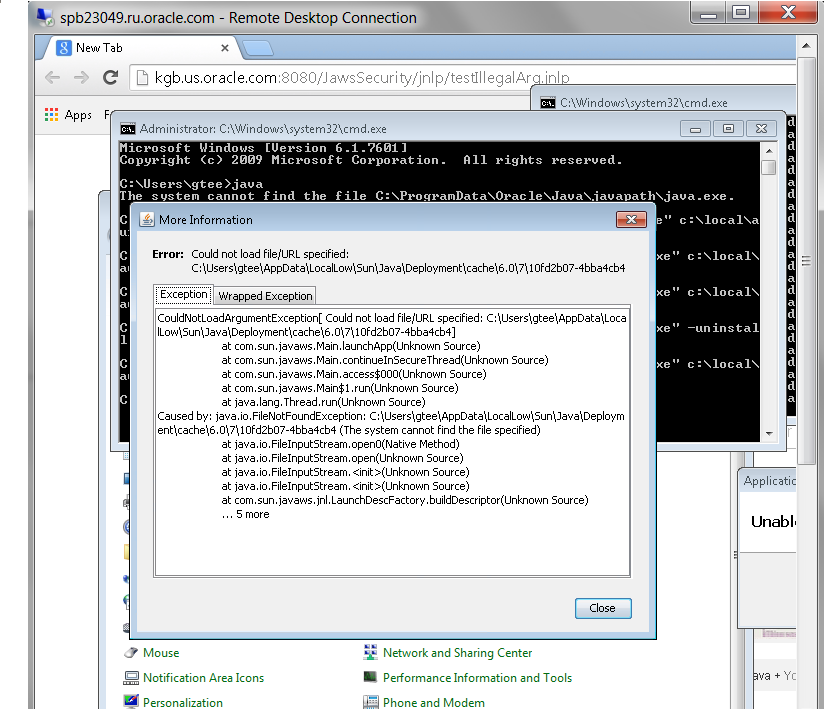Viewport: 827px width, 709px height.
Task: Open the Mouse control panel item
Action: tap(160, 653)
